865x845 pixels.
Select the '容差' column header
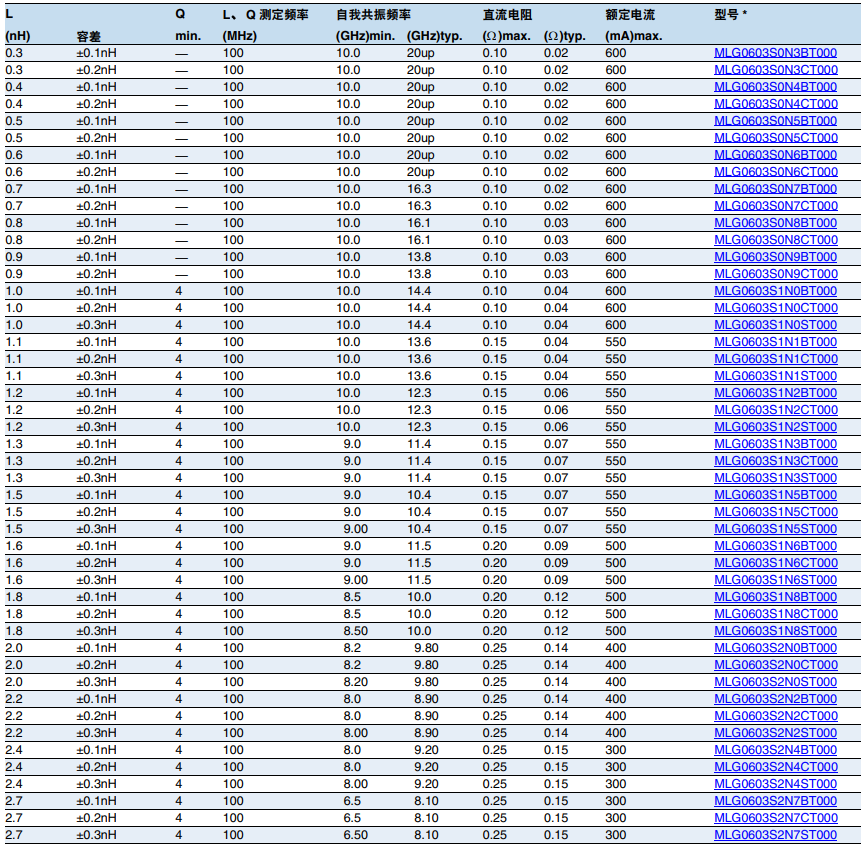[x=88, y=36]
